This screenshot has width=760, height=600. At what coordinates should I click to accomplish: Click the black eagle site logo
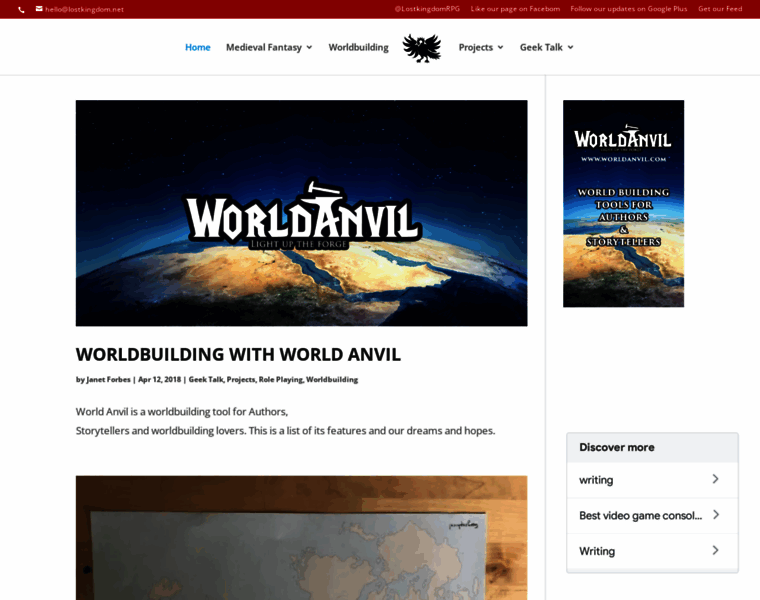(421, 48)
